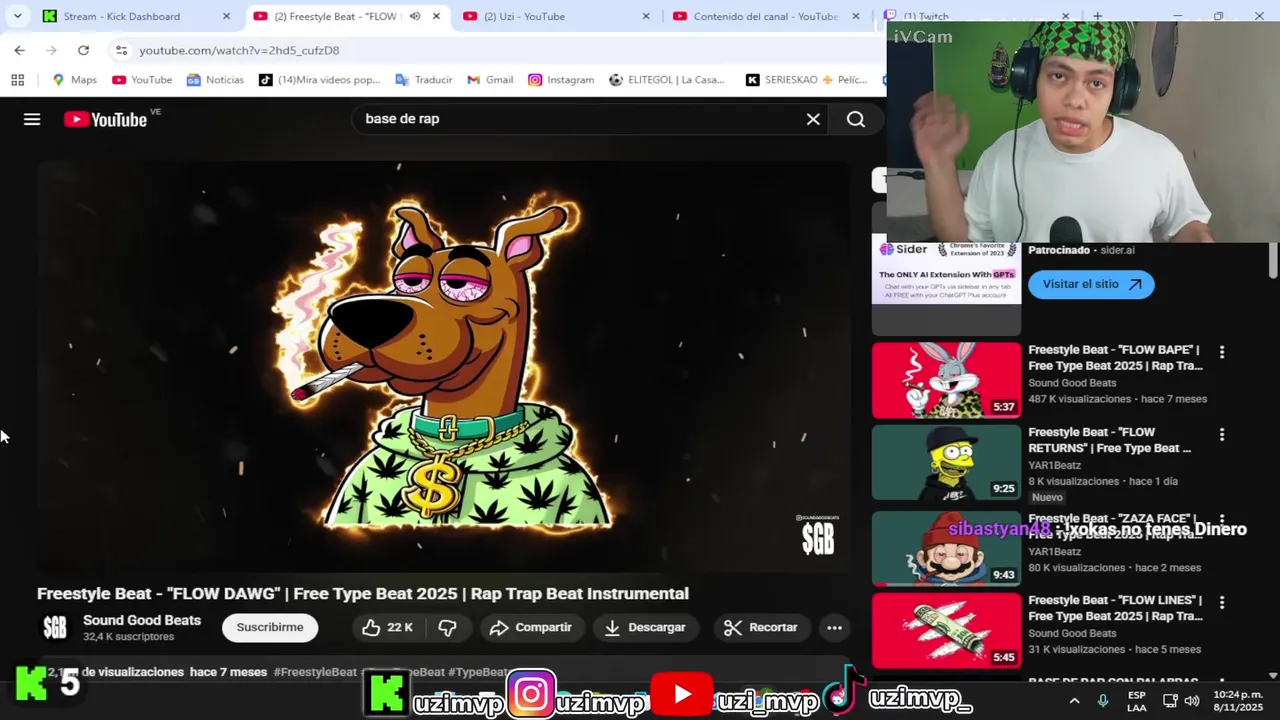Reload the current page
Screen dimensions: 1280x720
tap(83, 50)
